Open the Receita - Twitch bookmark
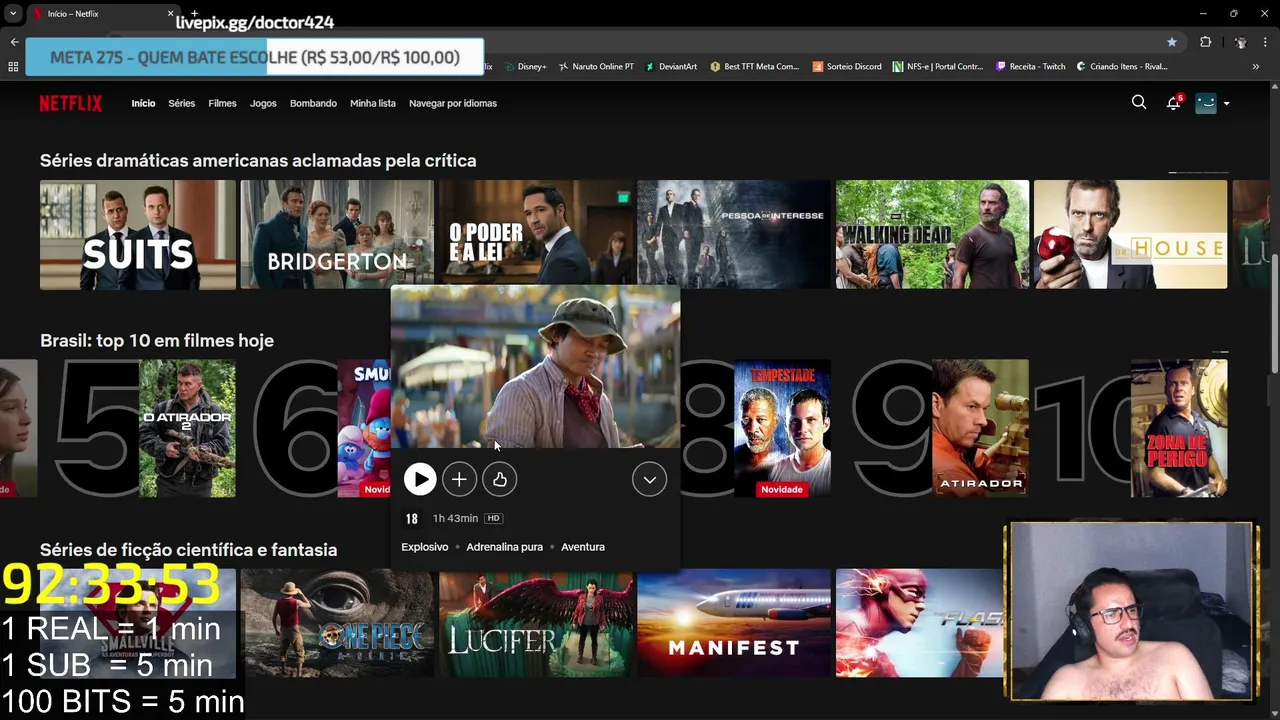This screenshot has height=720, width=1280. (x=1030, y=66)
